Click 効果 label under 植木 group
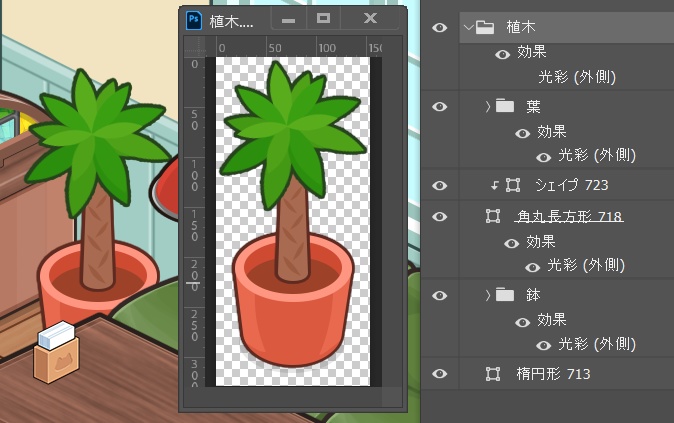 [532, 52]
